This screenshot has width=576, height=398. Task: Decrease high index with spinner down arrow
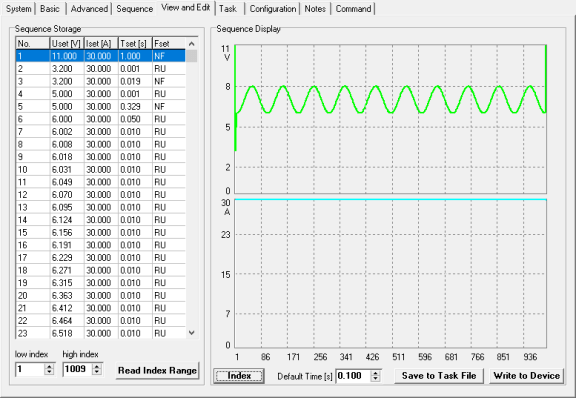point(97,372)
